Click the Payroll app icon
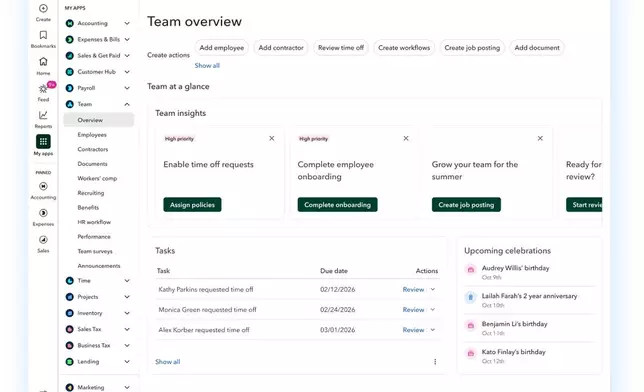Image resolution: width=644 pixels, height=392 pixels. pos(70,88)
